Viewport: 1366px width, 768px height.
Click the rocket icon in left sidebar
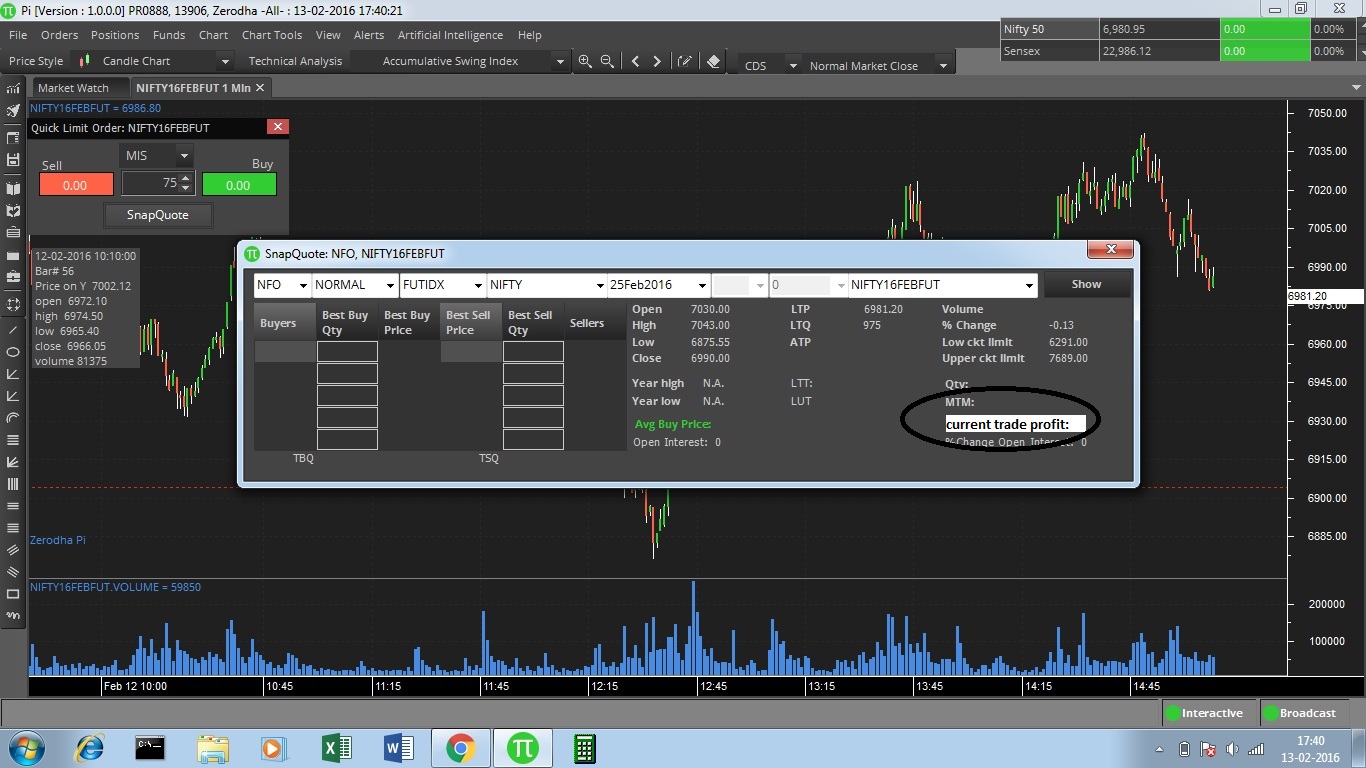click(x=13, y=110)
